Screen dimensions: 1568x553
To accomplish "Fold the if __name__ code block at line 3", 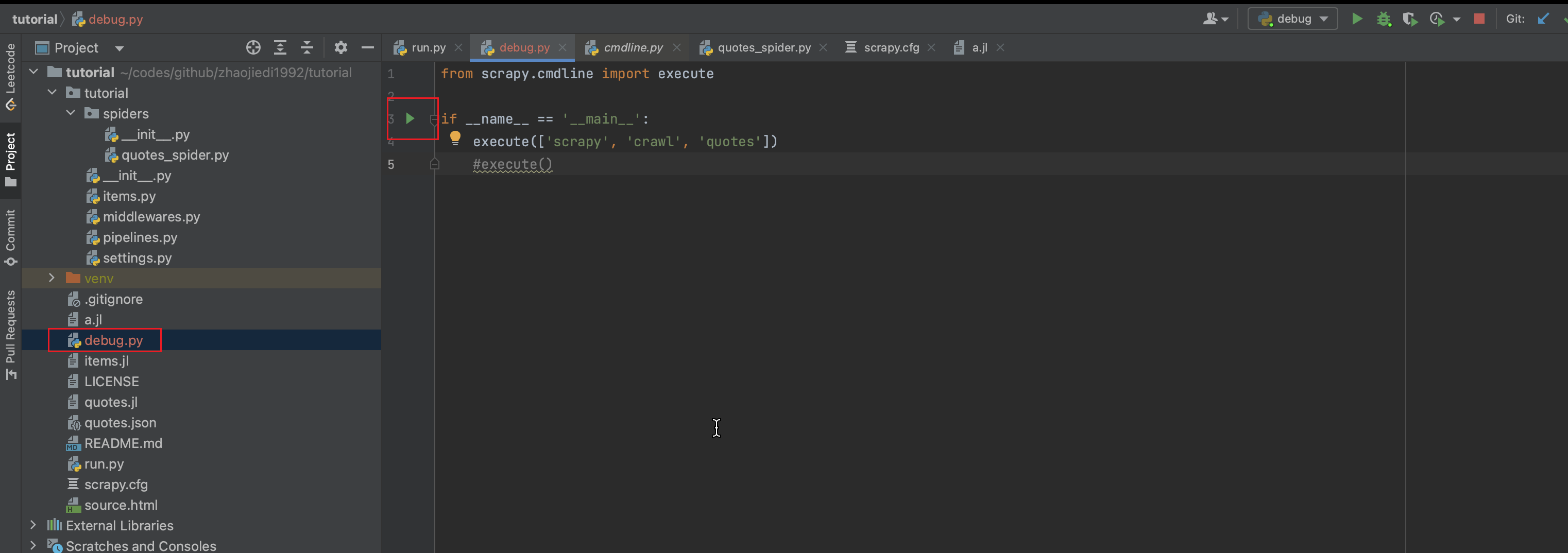I will pyautogui.click(x=434, y=119).
